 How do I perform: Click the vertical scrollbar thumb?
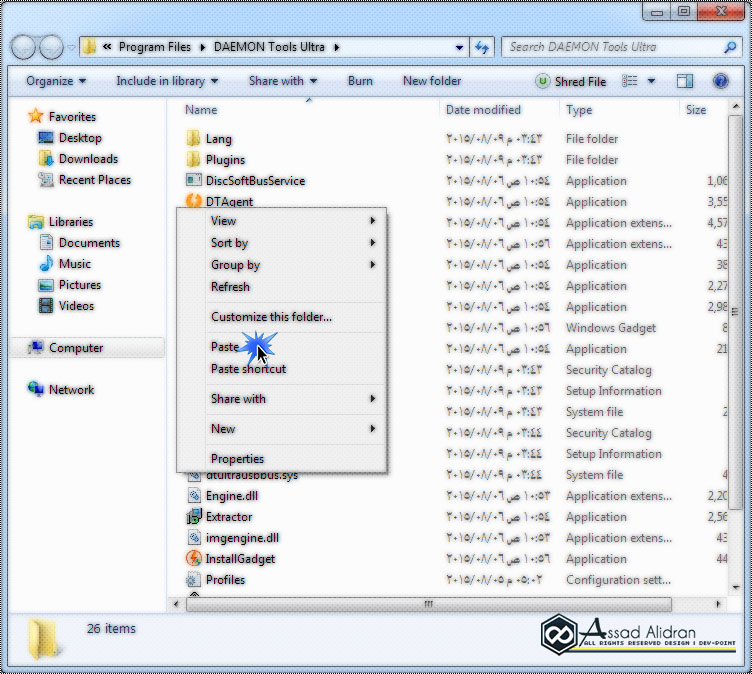(x=735, y=312)
